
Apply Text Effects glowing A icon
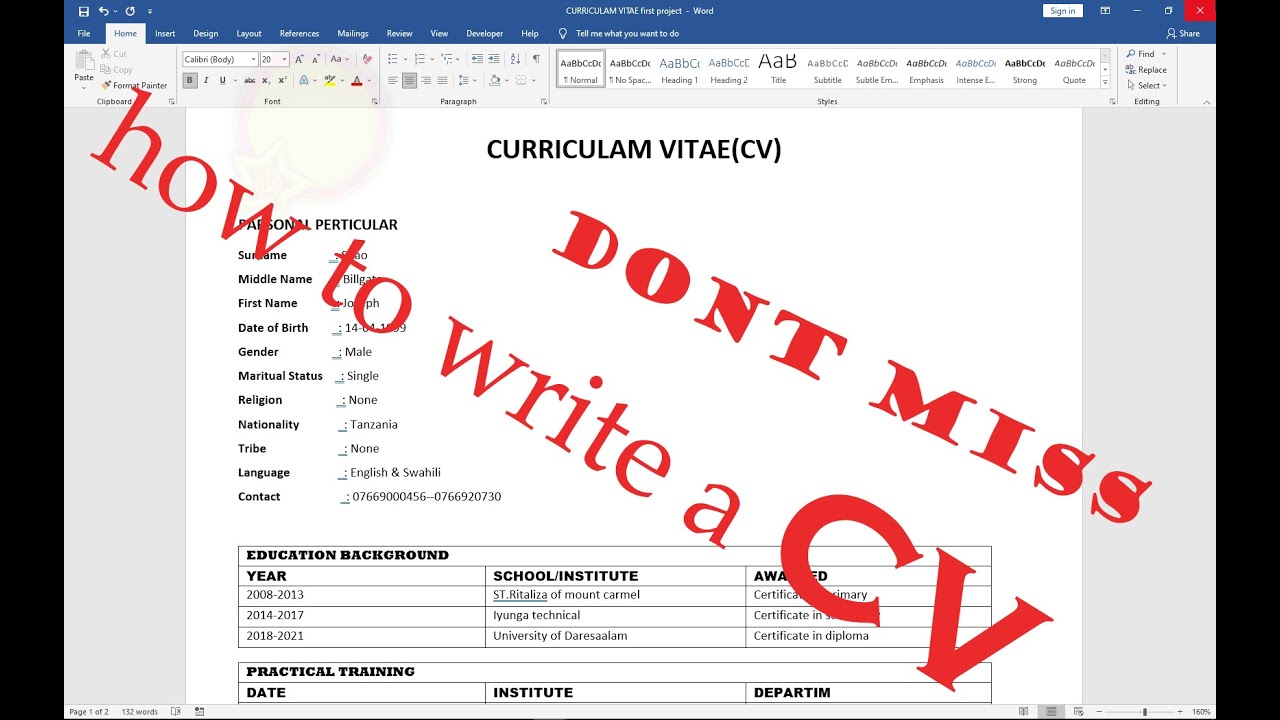(304, 80)
